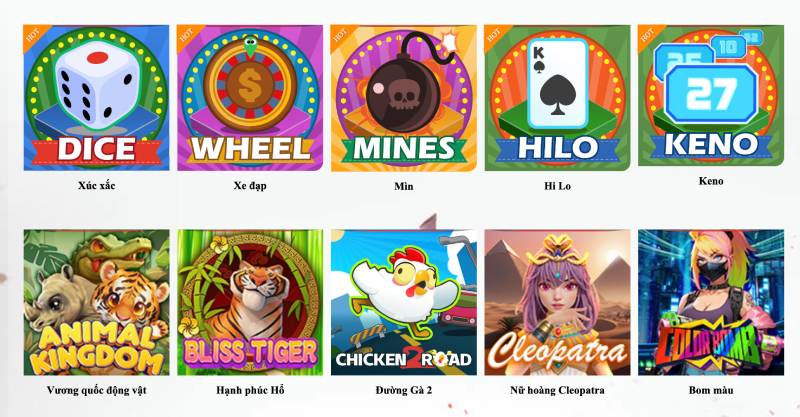Click the Keno caption text
The height and width of the screenshot is (417, 800).
[711, 181]
